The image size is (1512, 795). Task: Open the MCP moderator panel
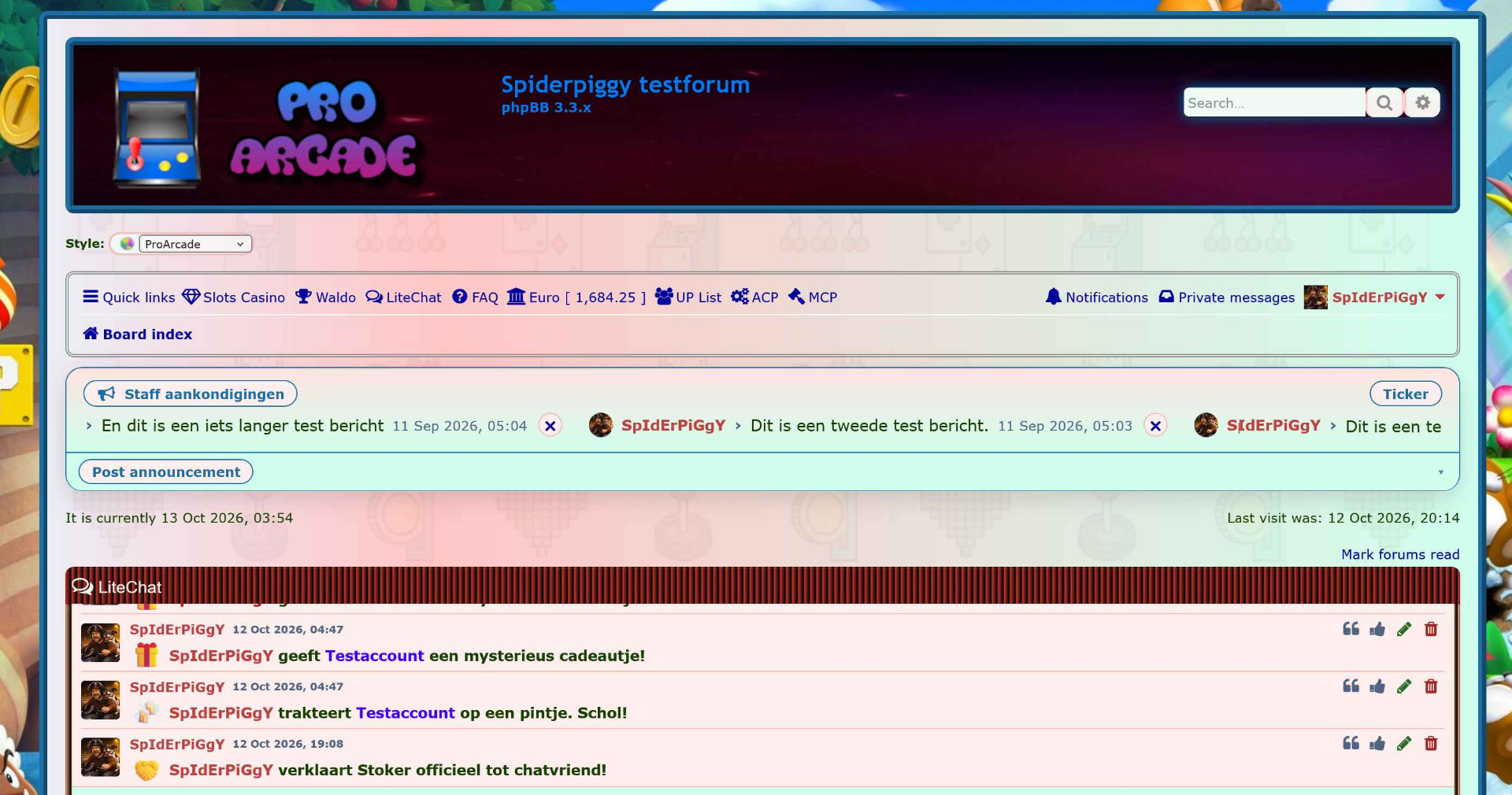pos(813,298)
